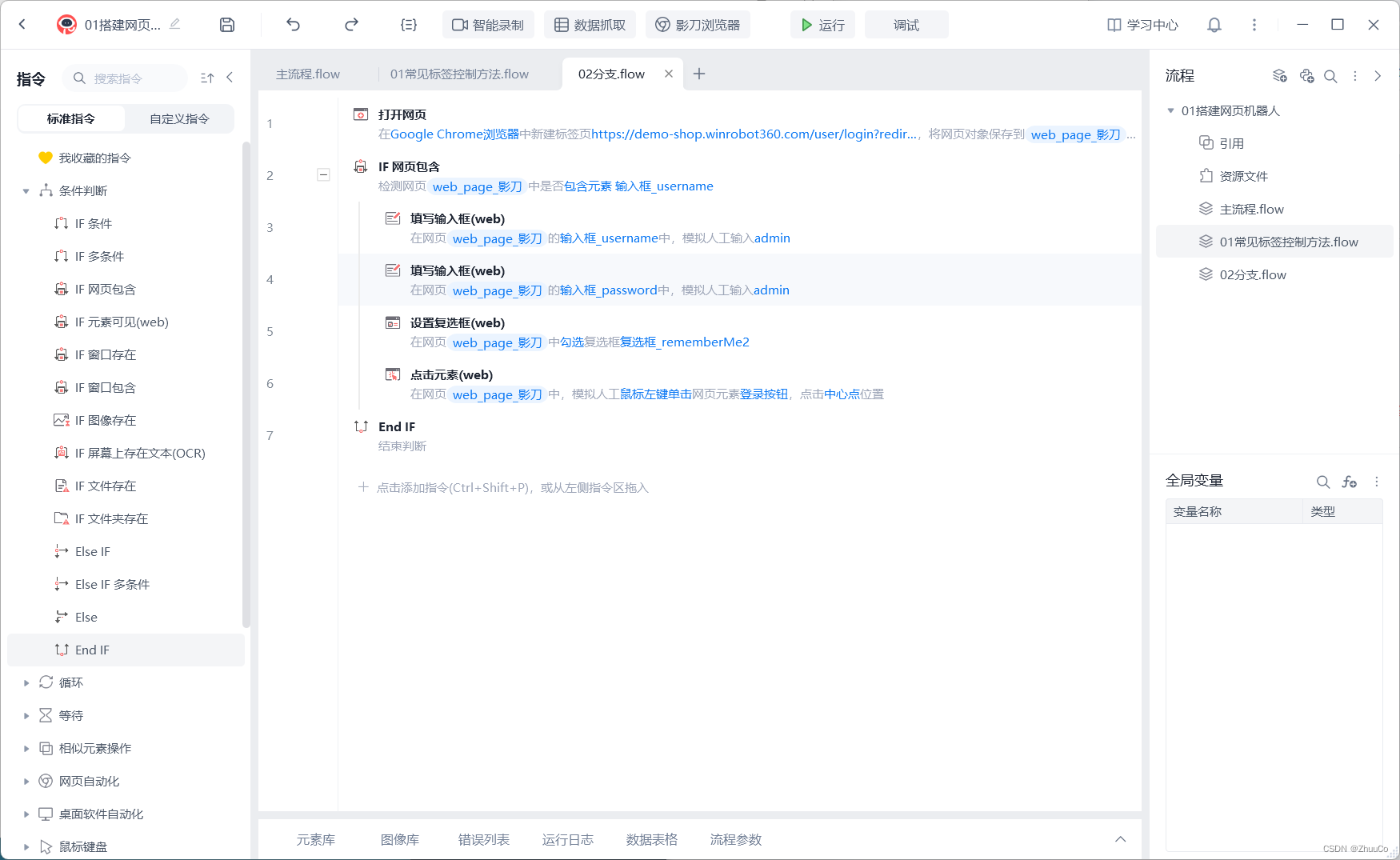Viewport: 1400px width, 860px height.
Task: Add a new flow tab with plus
Action: 699,74
